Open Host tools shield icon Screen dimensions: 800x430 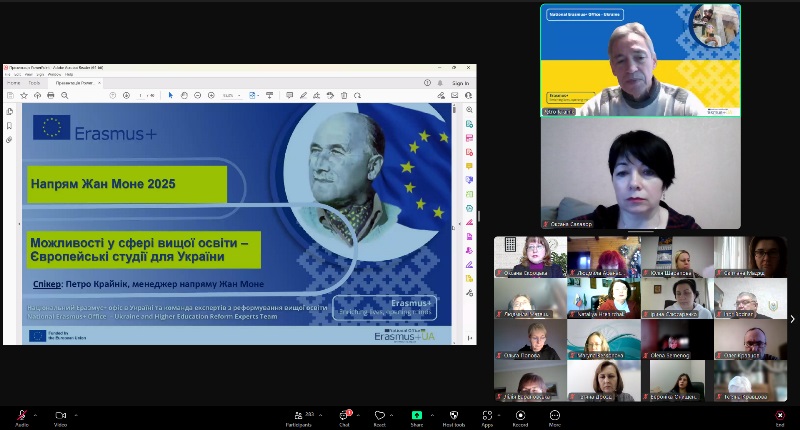[x=454, y=418]
